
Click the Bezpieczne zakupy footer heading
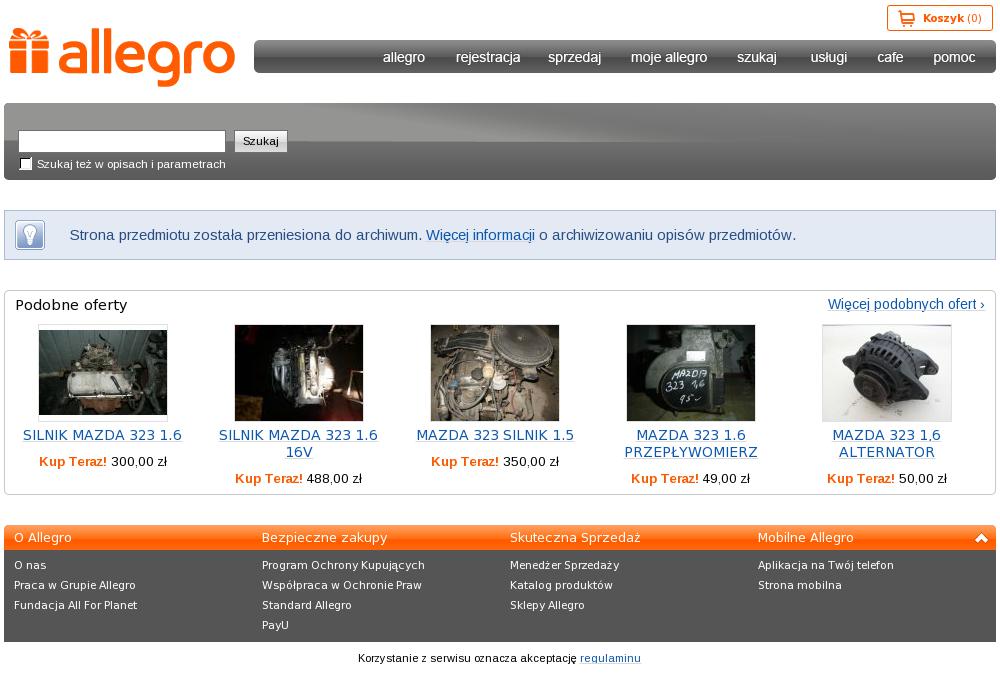click(324, 538)
